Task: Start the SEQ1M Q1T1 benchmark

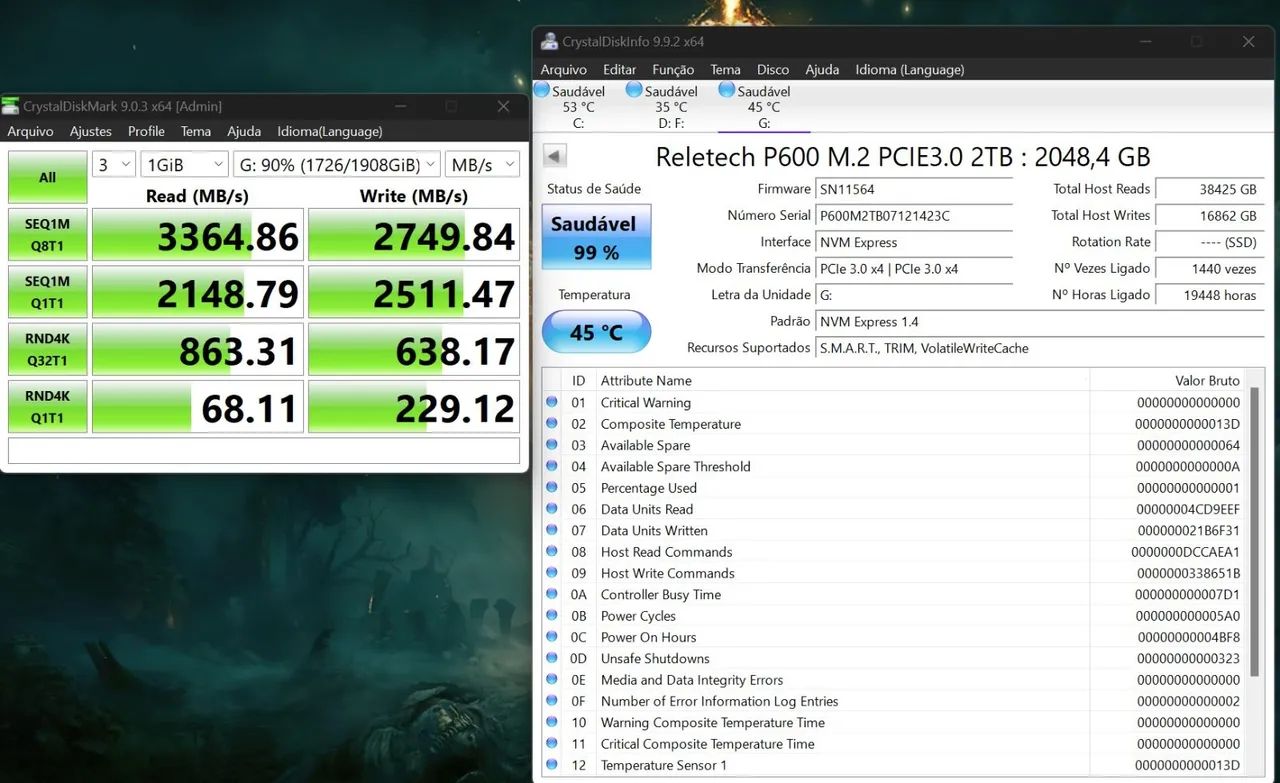Action: tap(47, 291)
